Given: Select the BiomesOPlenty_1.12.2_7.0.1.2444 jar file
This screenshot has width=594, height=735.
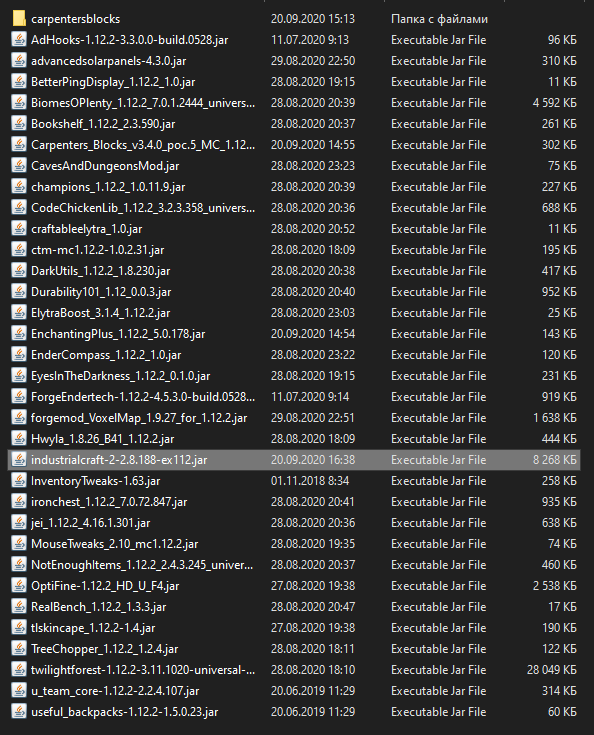Looking at the screenshot, I should coord(143,103).
